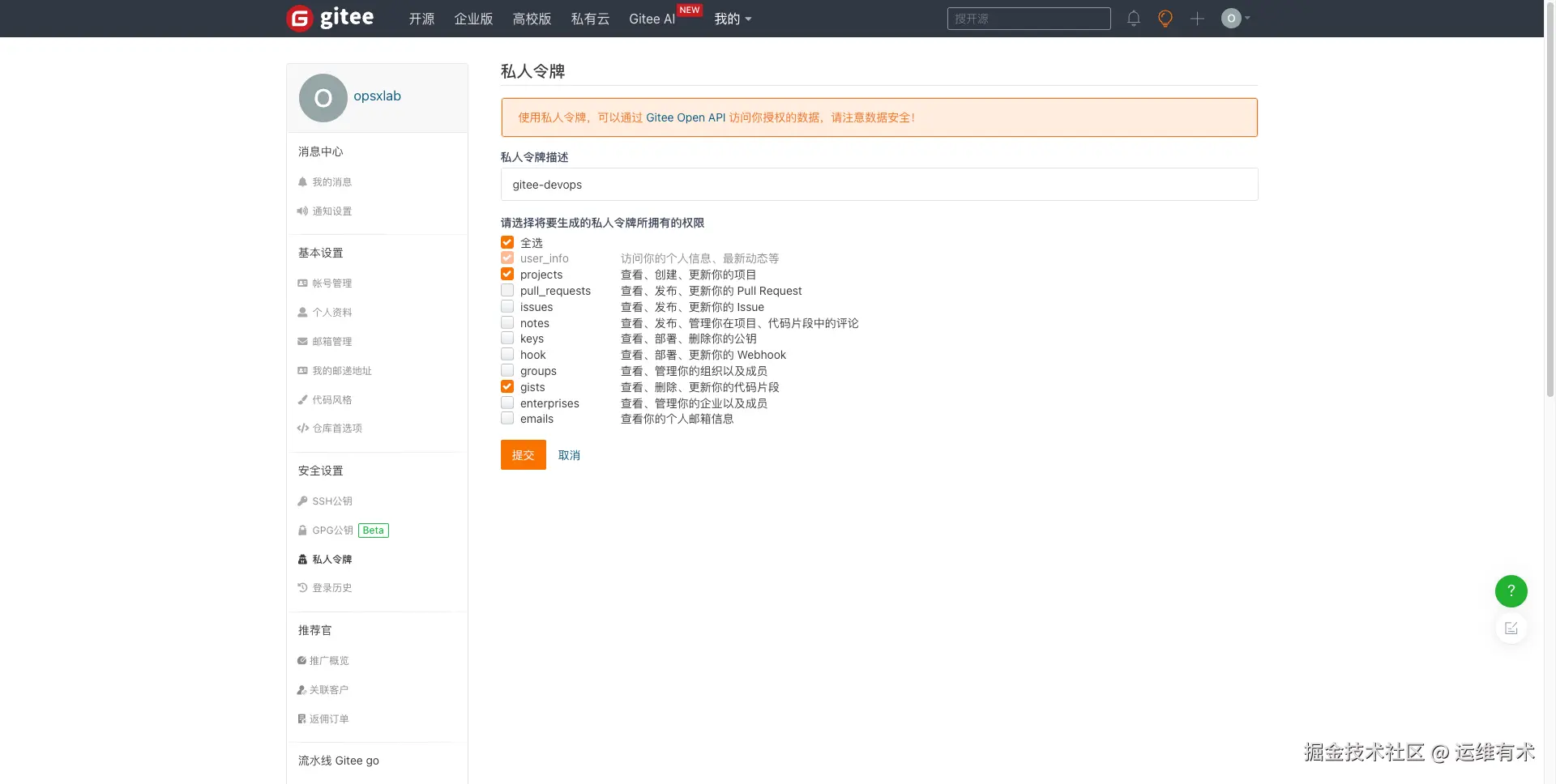Click the history icon beside 登录历史

(x=302, y=588)
